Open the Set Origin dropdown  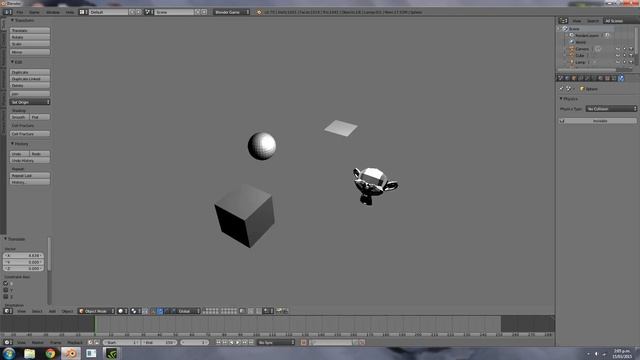(x=30, y=102)
